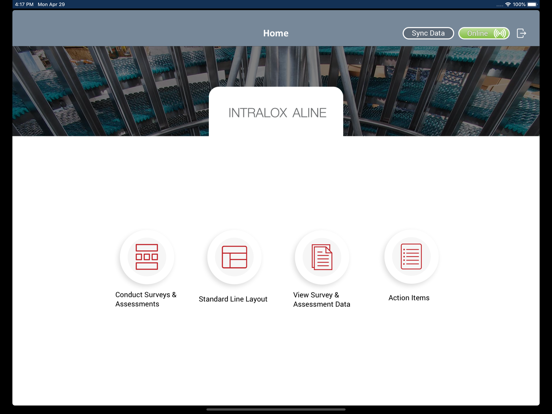Click the INTRALOX ALINE logo card
Image resolution: width=552 pixels, height=414 pixels.
pos(276,112)
